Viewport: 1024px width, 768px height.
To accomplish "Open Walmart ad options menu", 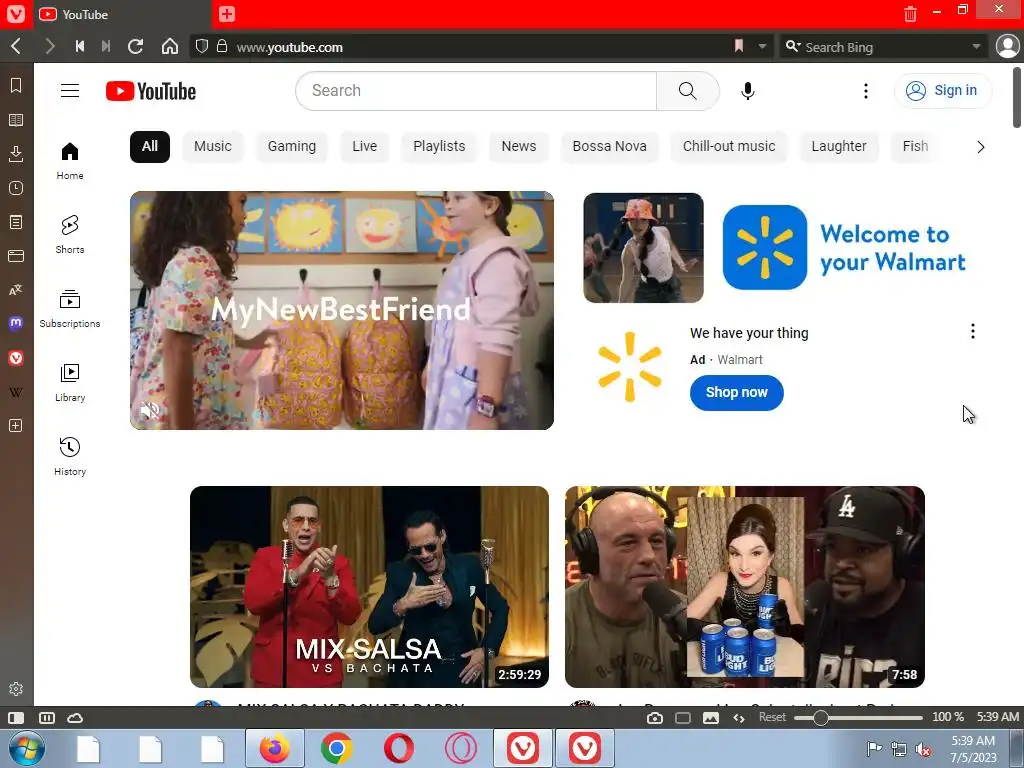I will click(972, 332).
